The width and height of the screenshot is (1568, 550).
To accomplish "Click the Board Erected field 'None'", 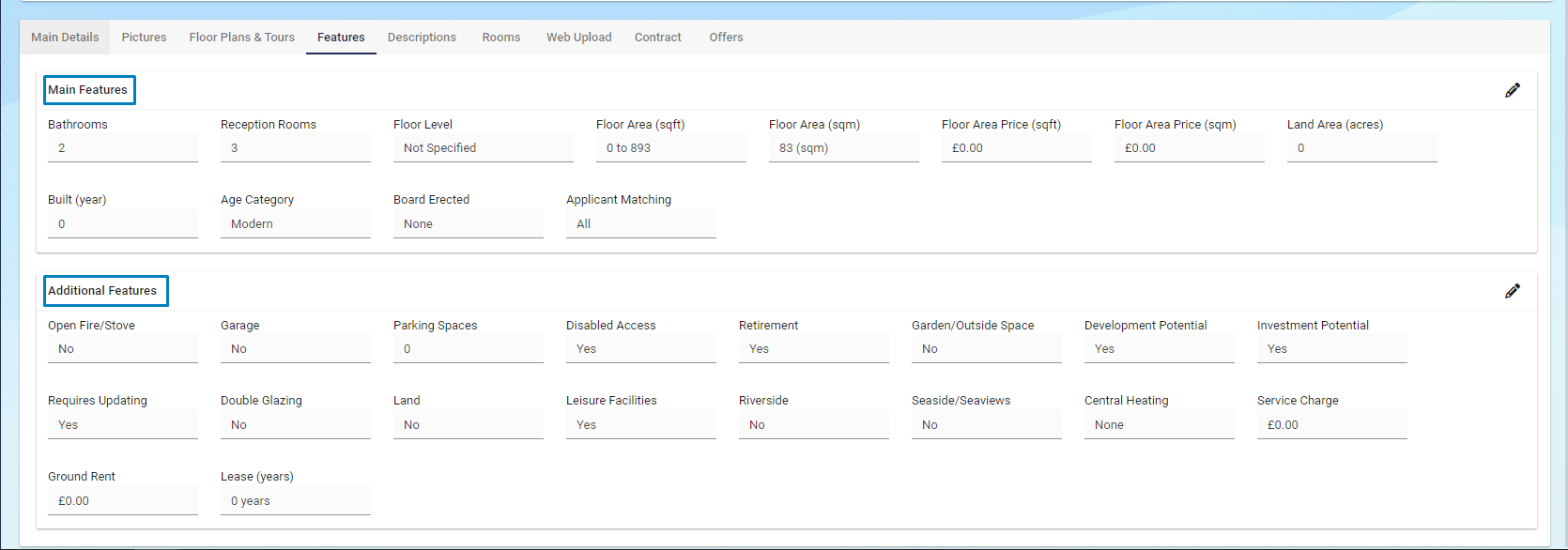I will [469, 224].
